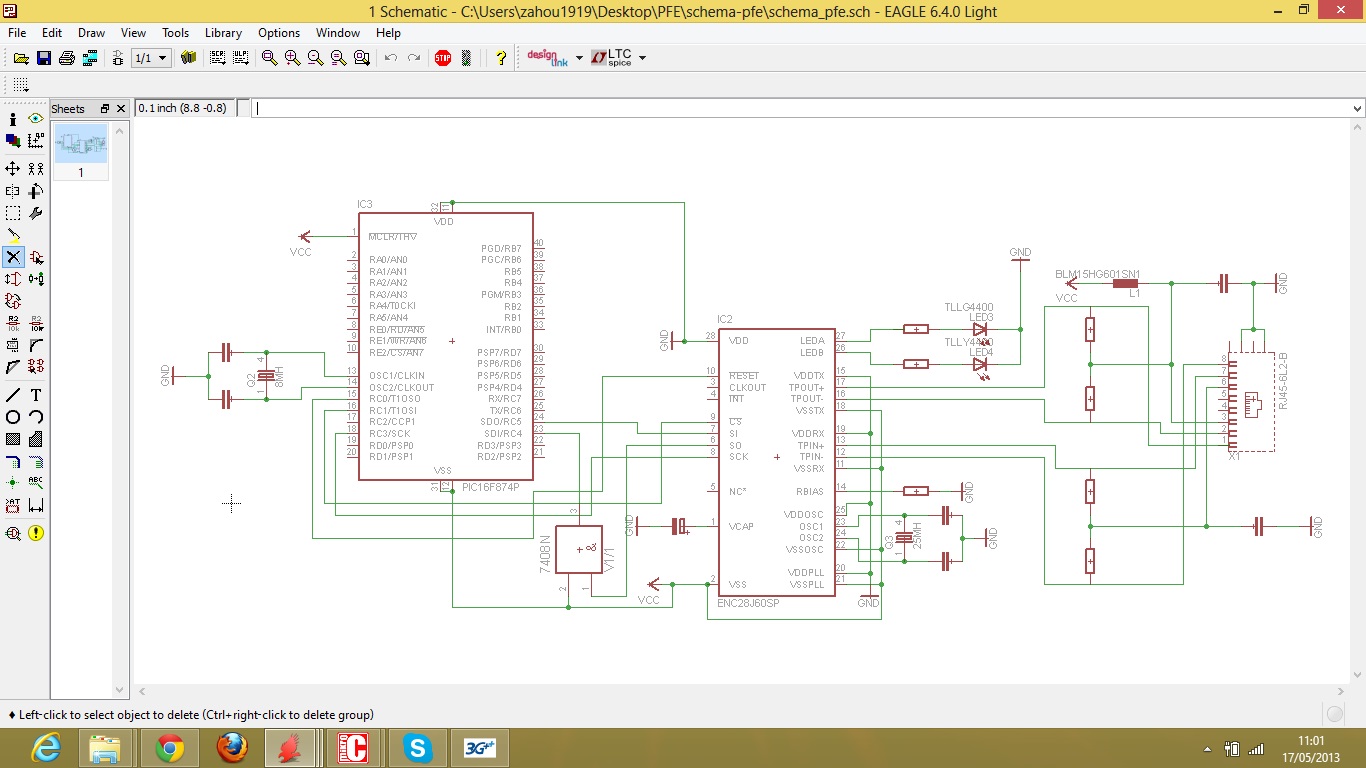Click the Save floppy disk icon
1366x768 pixels.
point(44,58)
